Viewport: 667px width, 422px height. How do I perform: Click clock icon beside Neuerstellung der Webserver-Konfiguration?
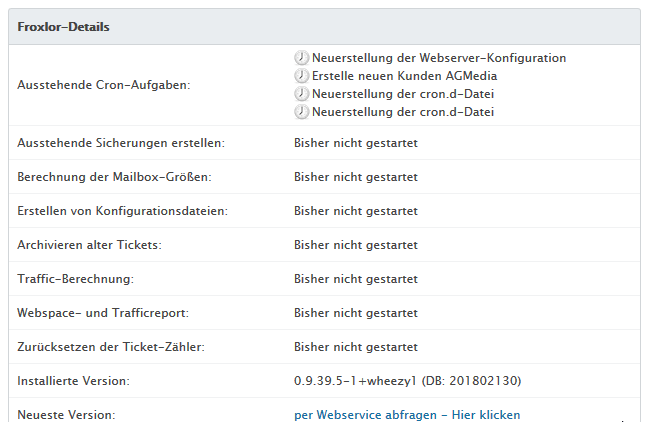pyautogui.click(x=301, y=57)
